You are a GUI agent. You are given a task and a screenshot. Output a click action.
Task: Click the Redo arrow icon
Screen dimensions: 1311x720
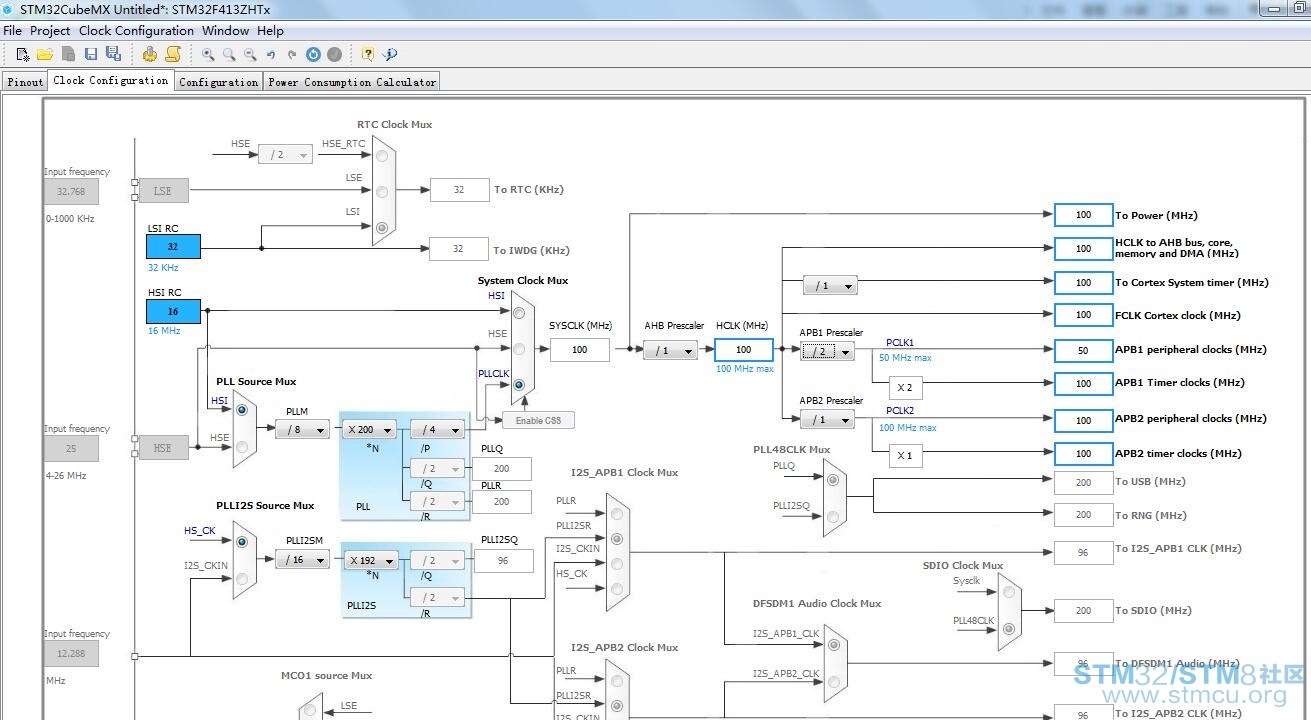tap(292, 54)
